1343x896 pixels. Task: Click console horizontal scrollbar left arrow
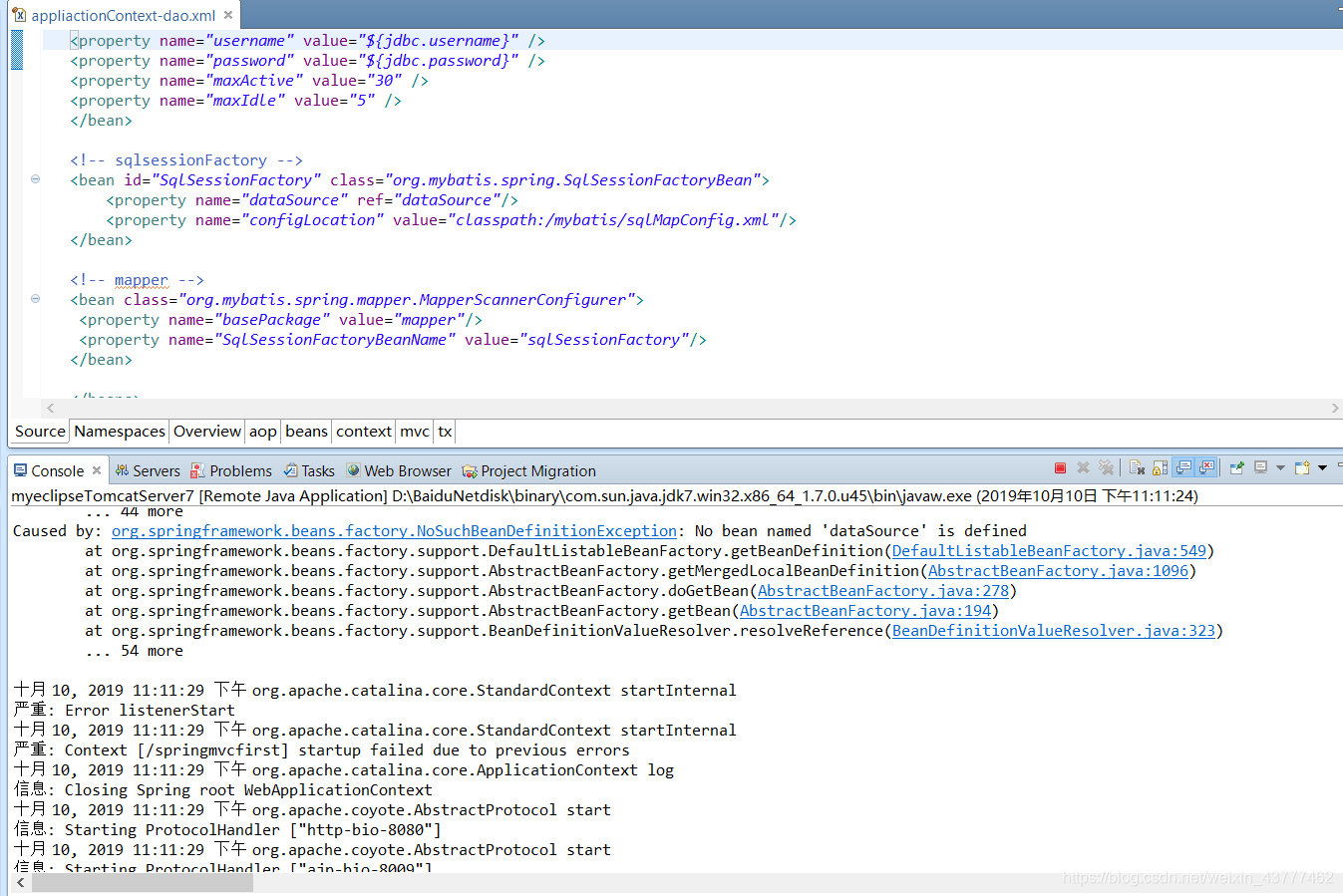click(x=21, y=884)
